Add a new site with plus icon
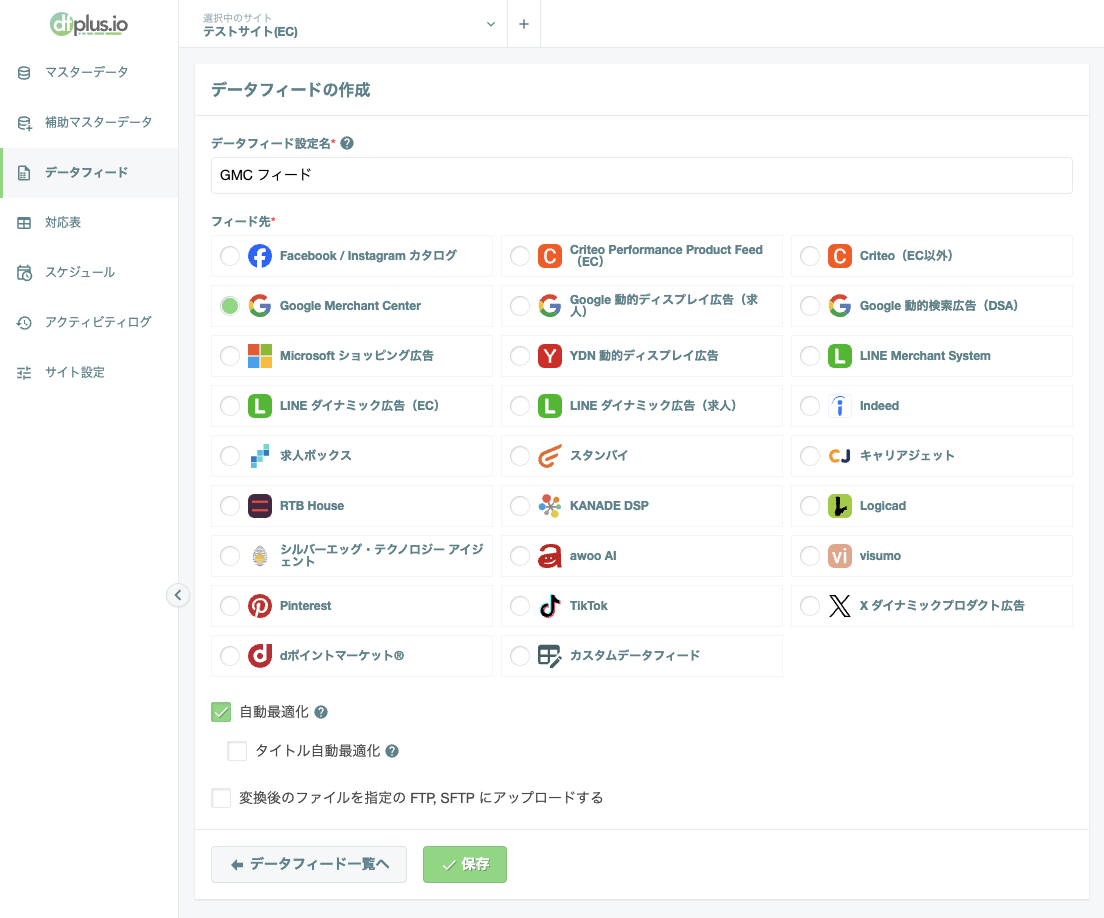This screenshot has height=918, width=1104. (x=524, y=24)
